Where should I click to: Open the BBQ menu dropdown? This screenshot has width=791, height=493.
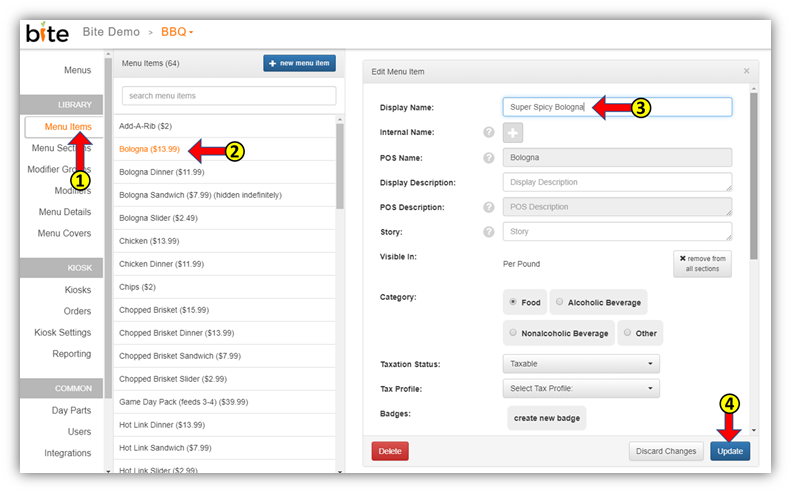click(x=177, y=32)
